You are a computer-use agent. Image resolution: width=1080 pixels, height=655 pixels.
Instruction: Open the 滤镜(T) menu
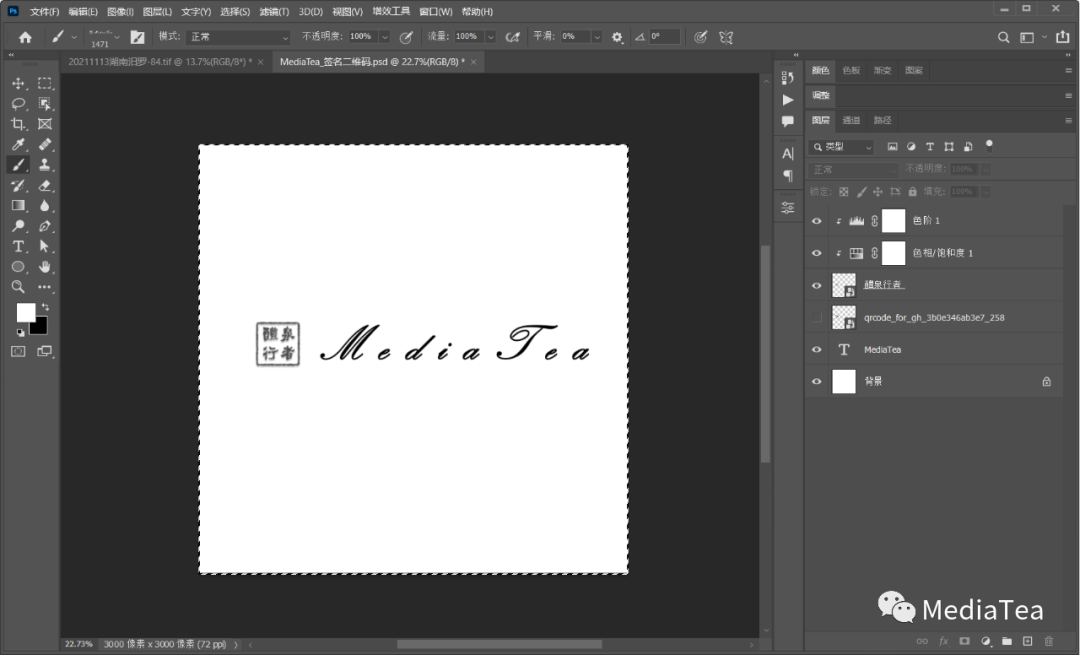pos(274,12)
